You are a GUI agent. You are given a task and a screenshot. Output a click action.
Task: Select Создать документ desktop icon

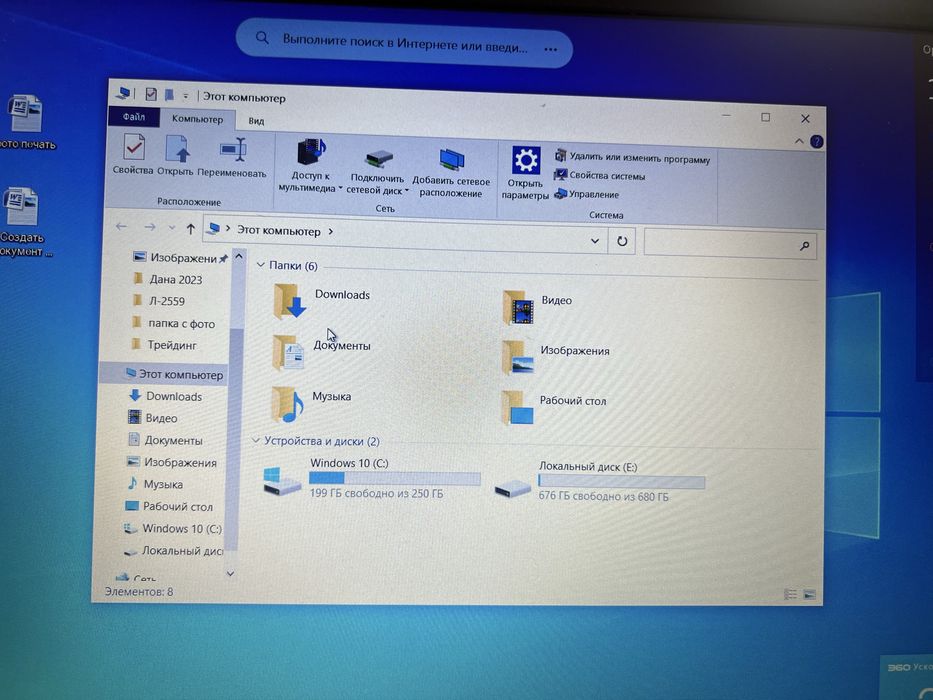point(24,223)
